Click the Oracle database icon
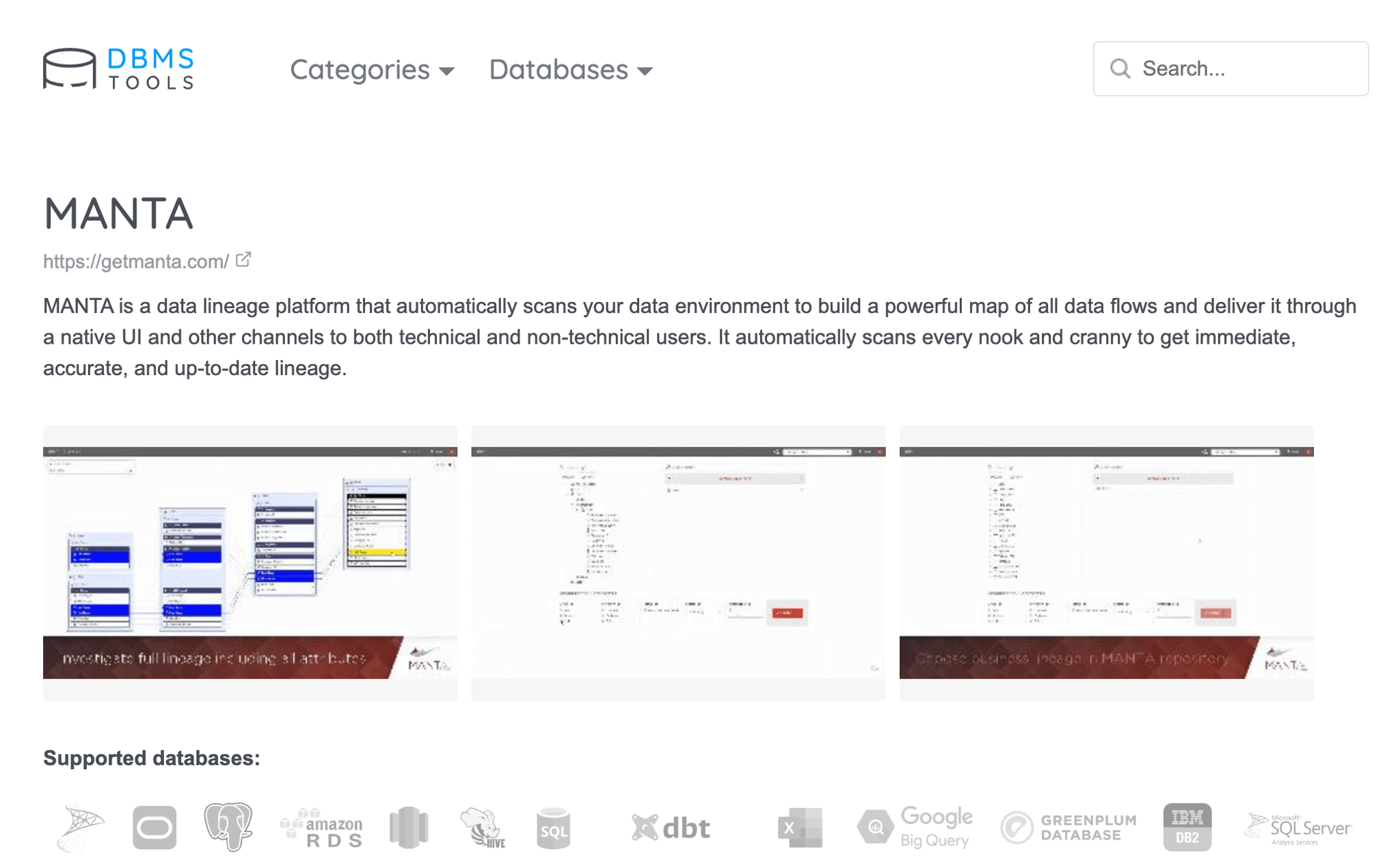The height and width of the screenshot is (867, 1400). pyautogui.click(x=154, y=827)
